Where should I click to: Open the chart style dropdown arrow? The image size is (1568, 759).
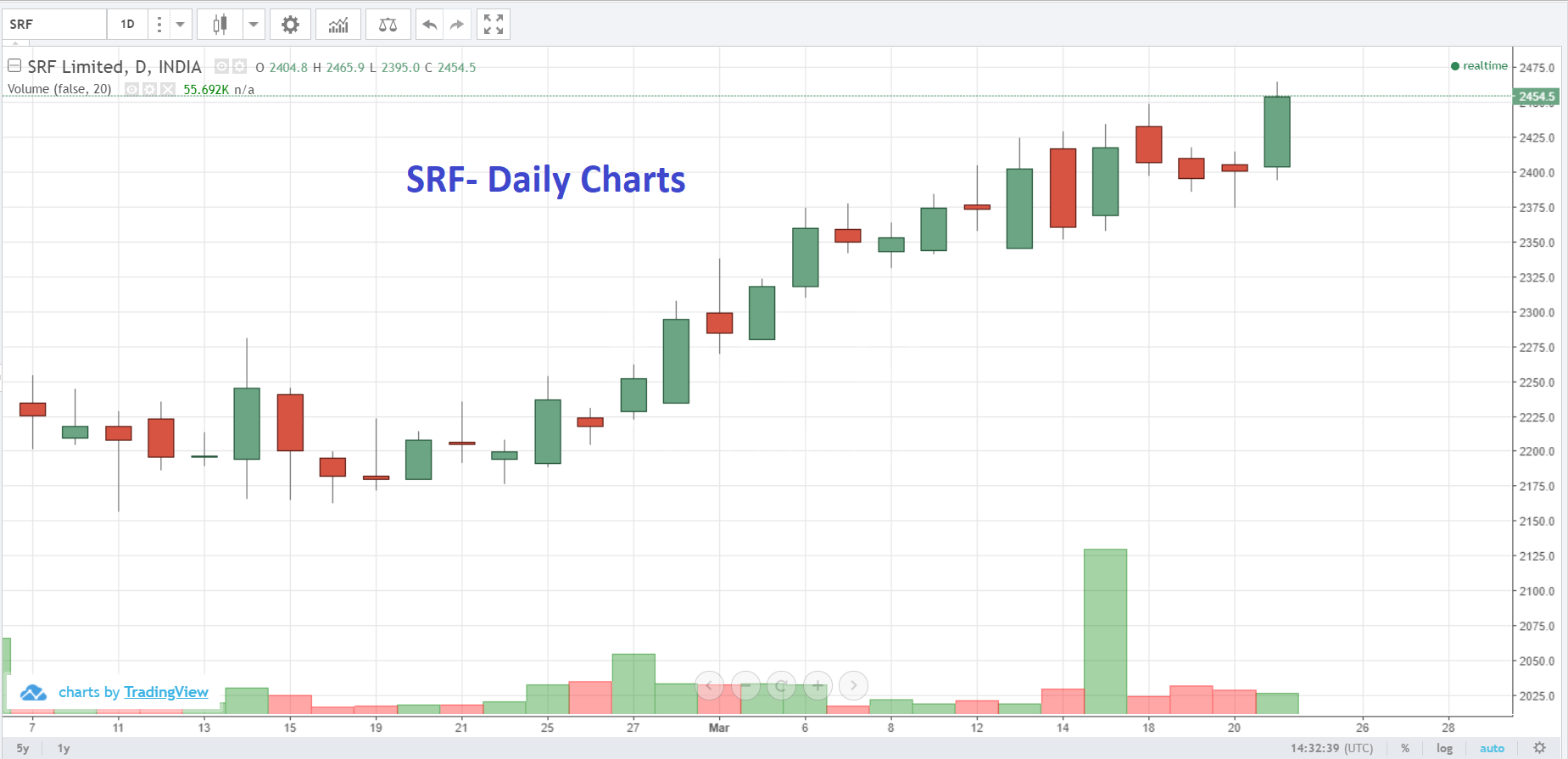[253, 25]
